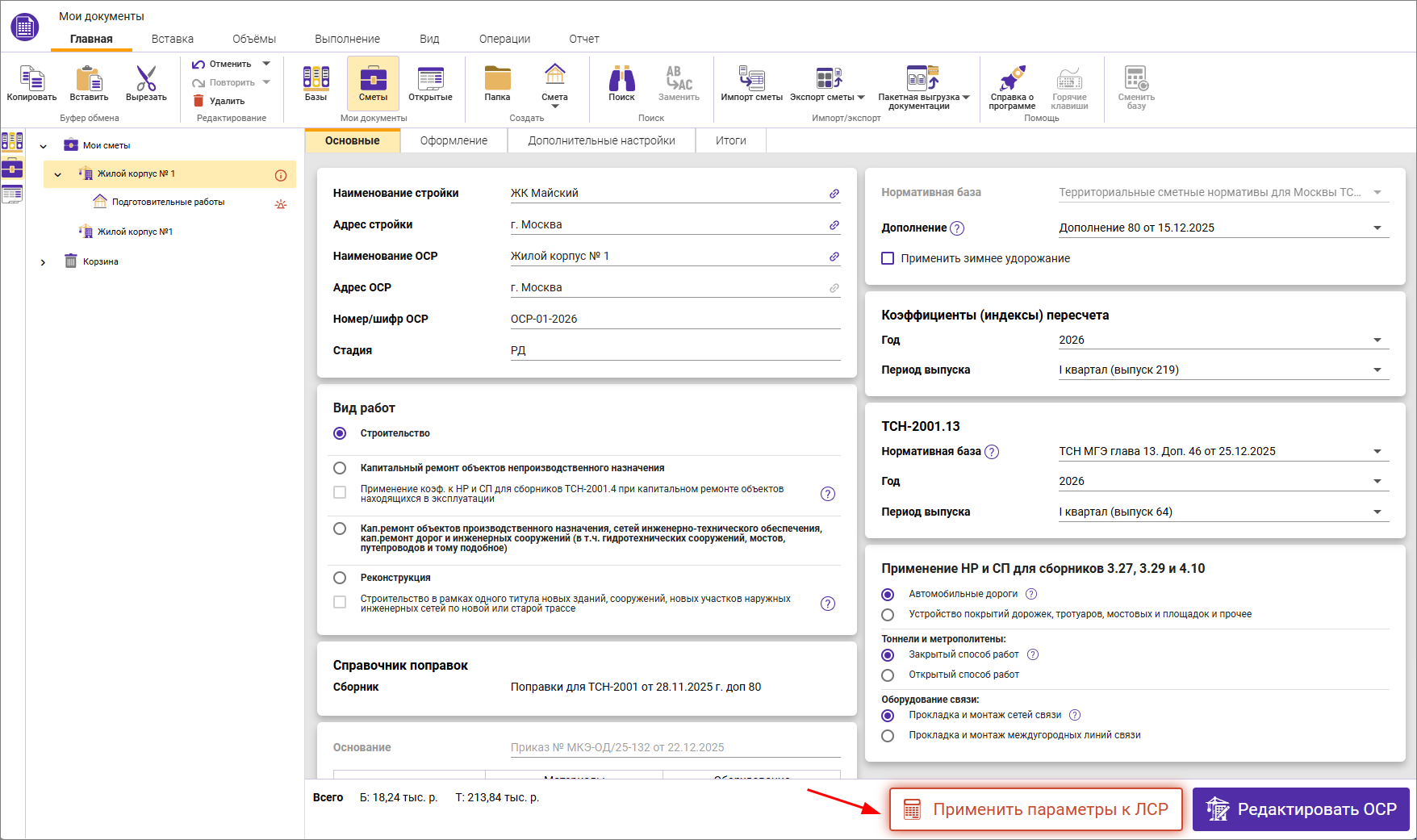Click the Применить параметры к ЛСР button
The image size is (1417, 840).
coord(1035,809)
